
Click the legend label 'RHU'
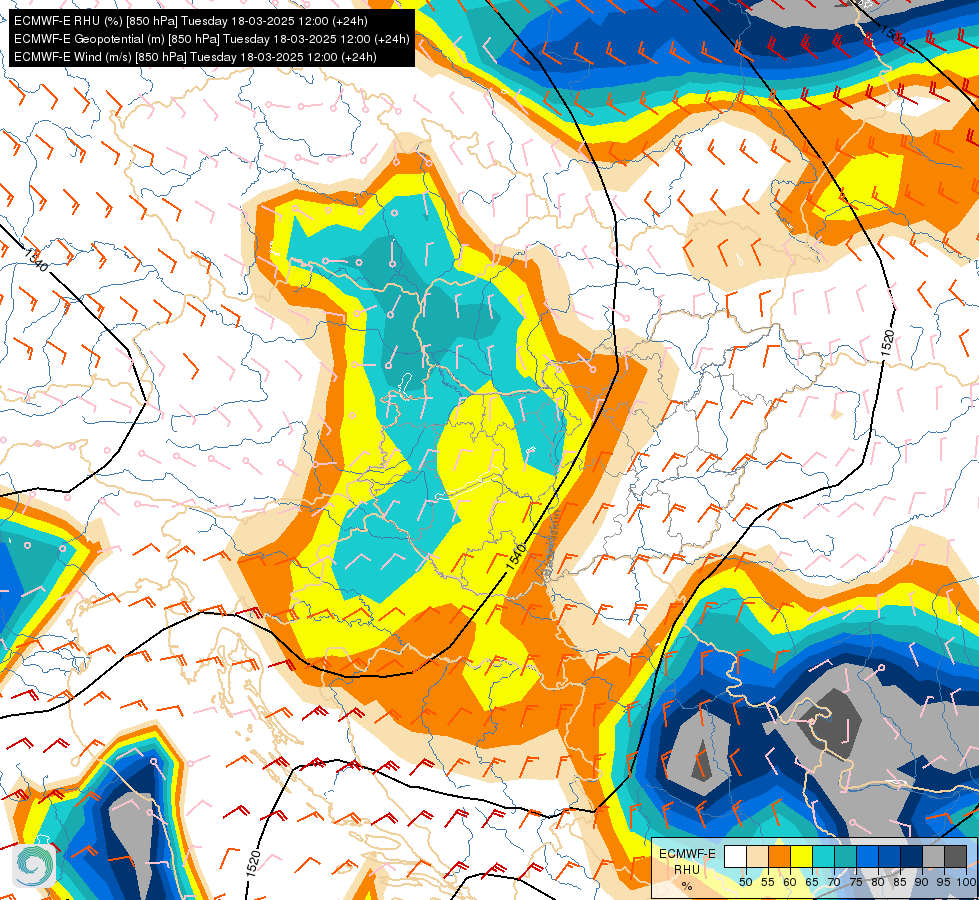tap(687, 869)
